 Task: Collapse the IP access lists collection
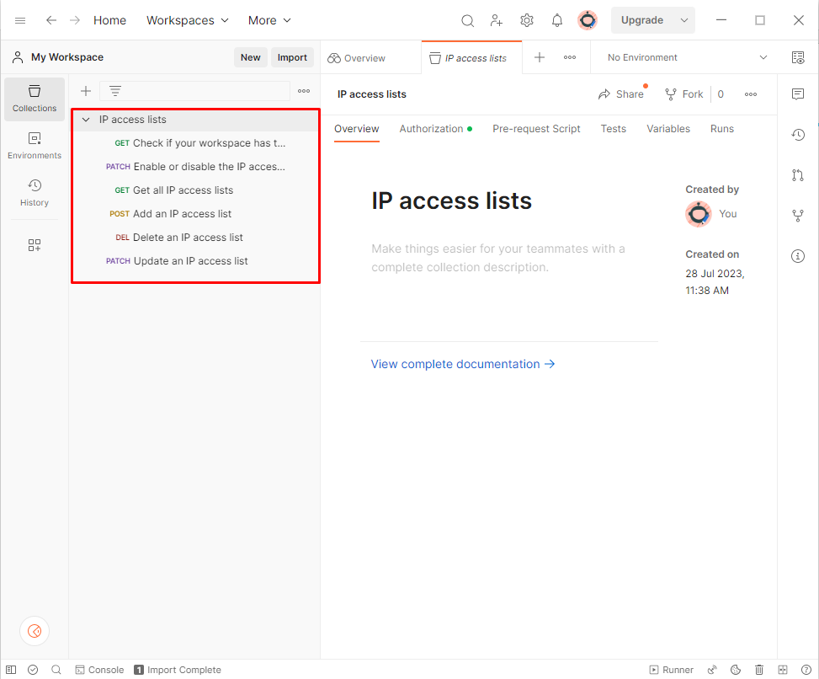[x=86, y=120]
